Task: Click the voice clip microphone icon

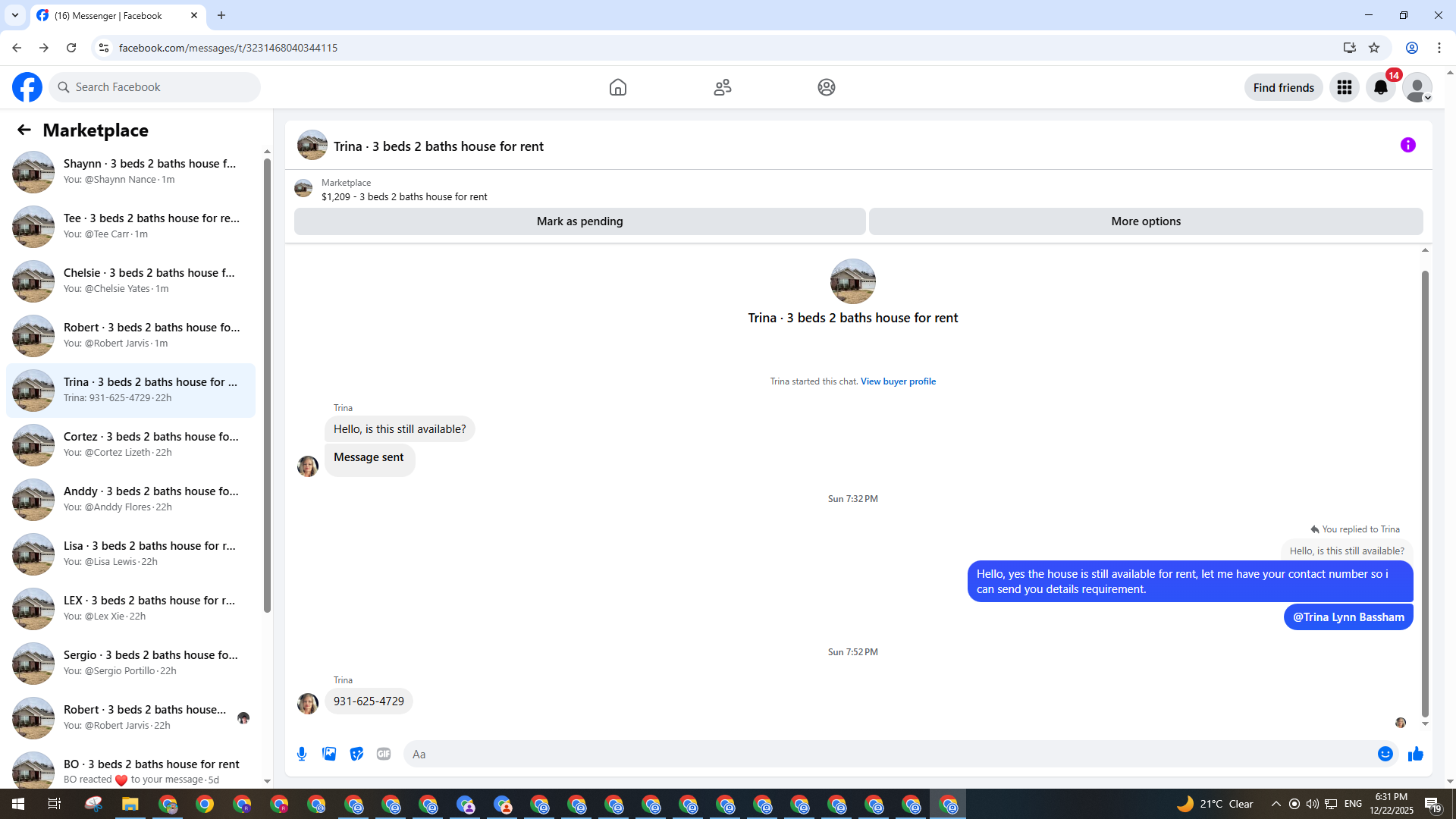Action: 302,754
